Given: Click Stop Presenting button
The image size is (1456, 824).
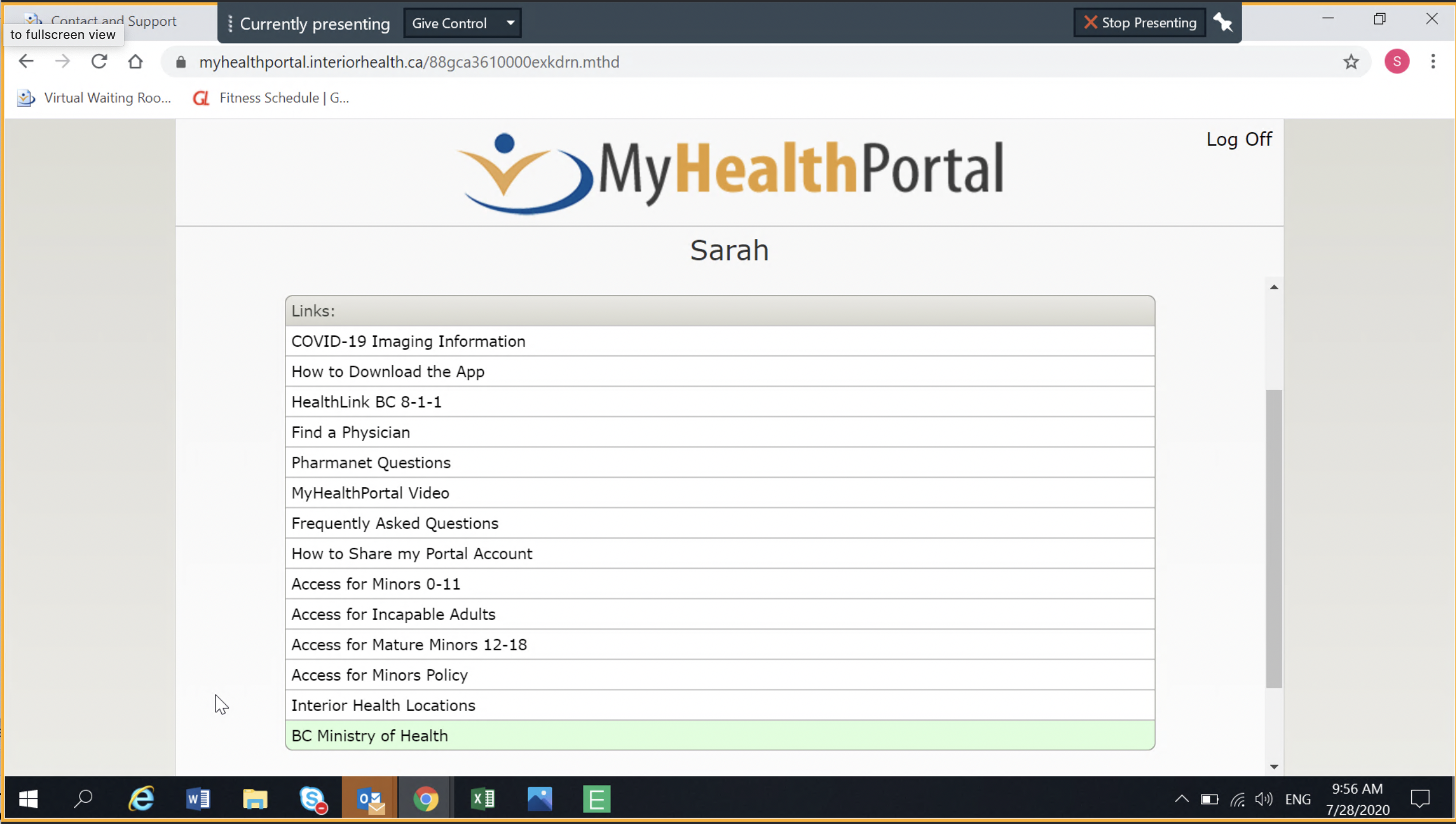Looking at the screenshot, I should click(x=1140, y=23).
